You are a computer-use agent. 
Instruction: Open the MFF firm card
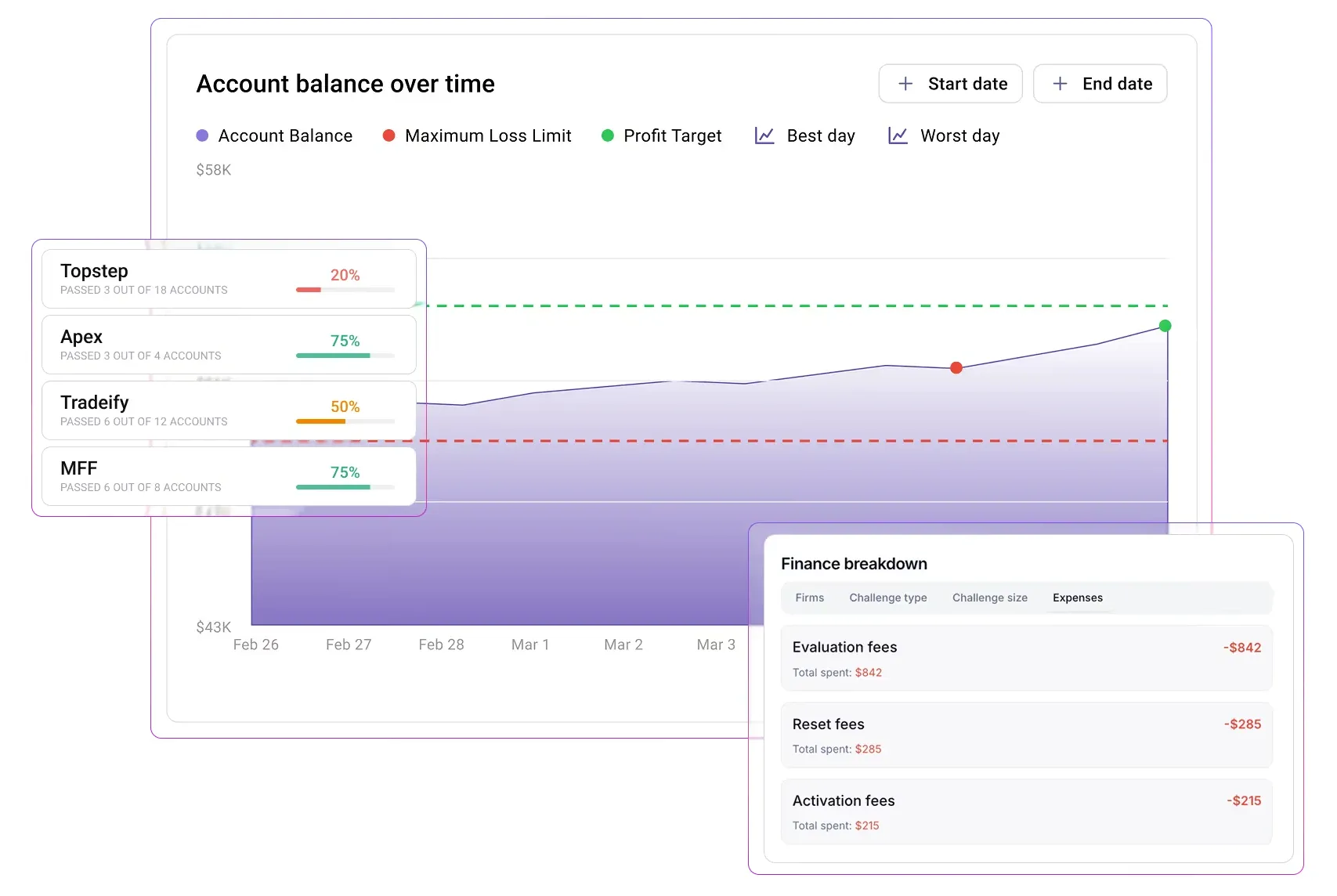pyautogui.click(x=229, y=476)
